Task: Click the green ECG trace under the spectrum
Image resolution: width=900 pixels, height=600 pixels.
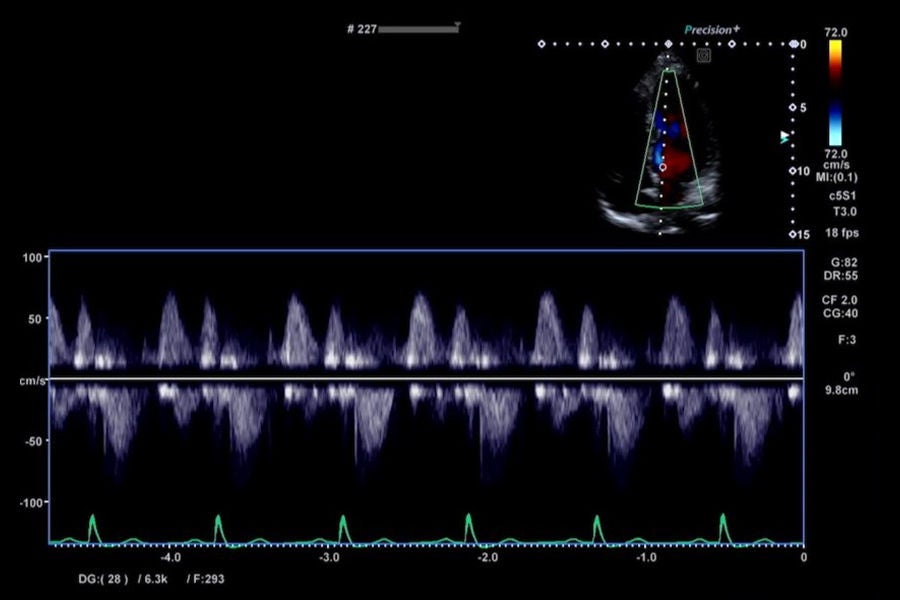Action: tap(426, 530)
